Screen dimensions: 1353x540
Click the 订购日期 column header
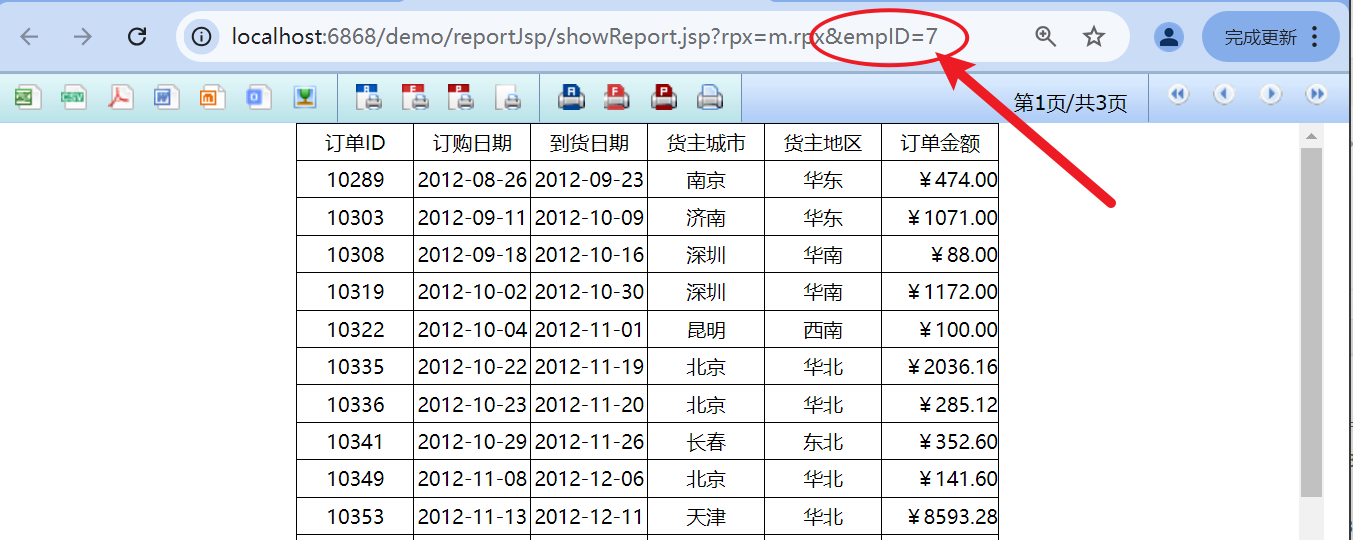tap(472, 143)
